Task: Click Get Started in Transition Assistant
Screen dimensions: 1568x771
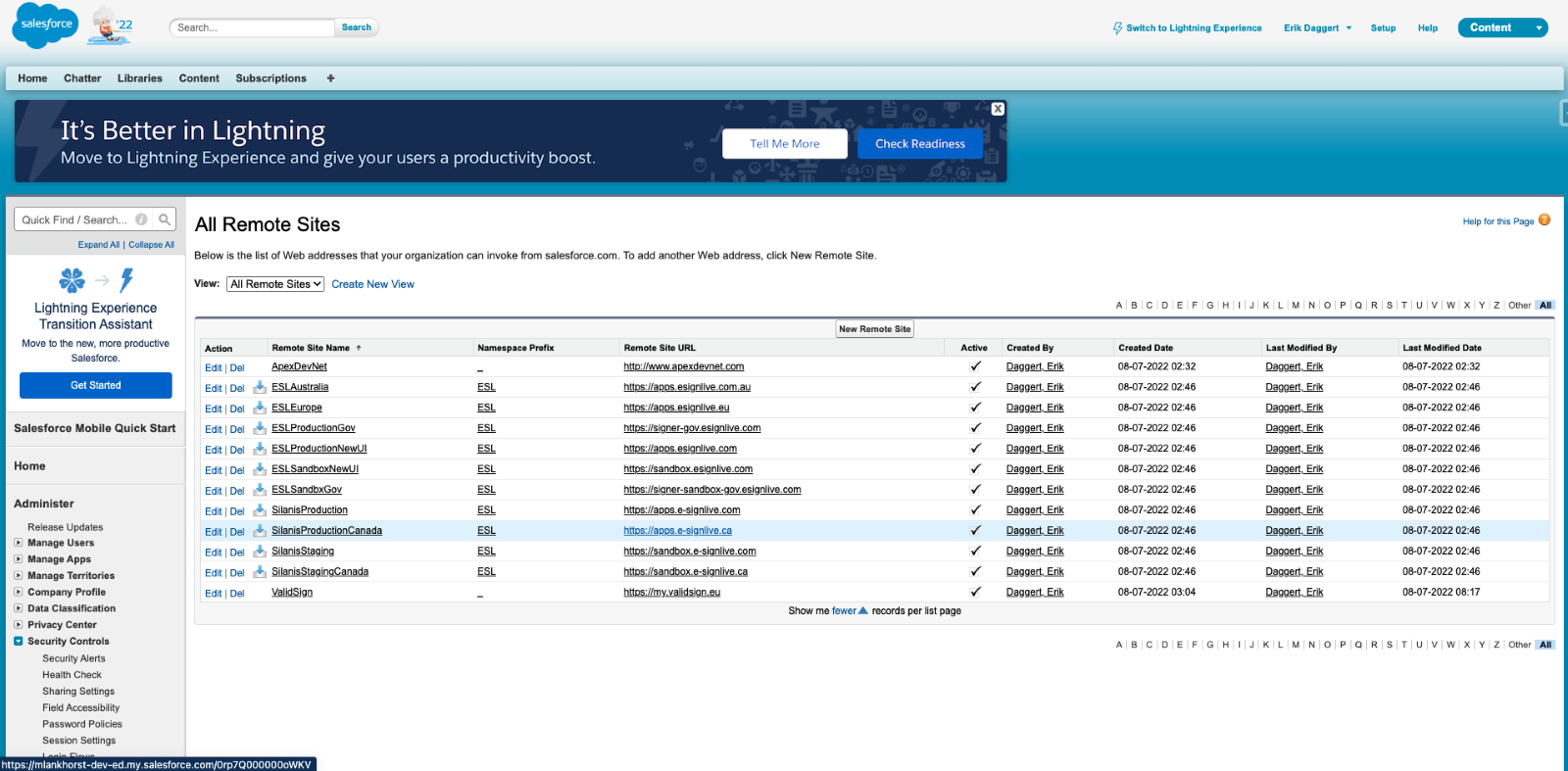Action: (96, 385)
